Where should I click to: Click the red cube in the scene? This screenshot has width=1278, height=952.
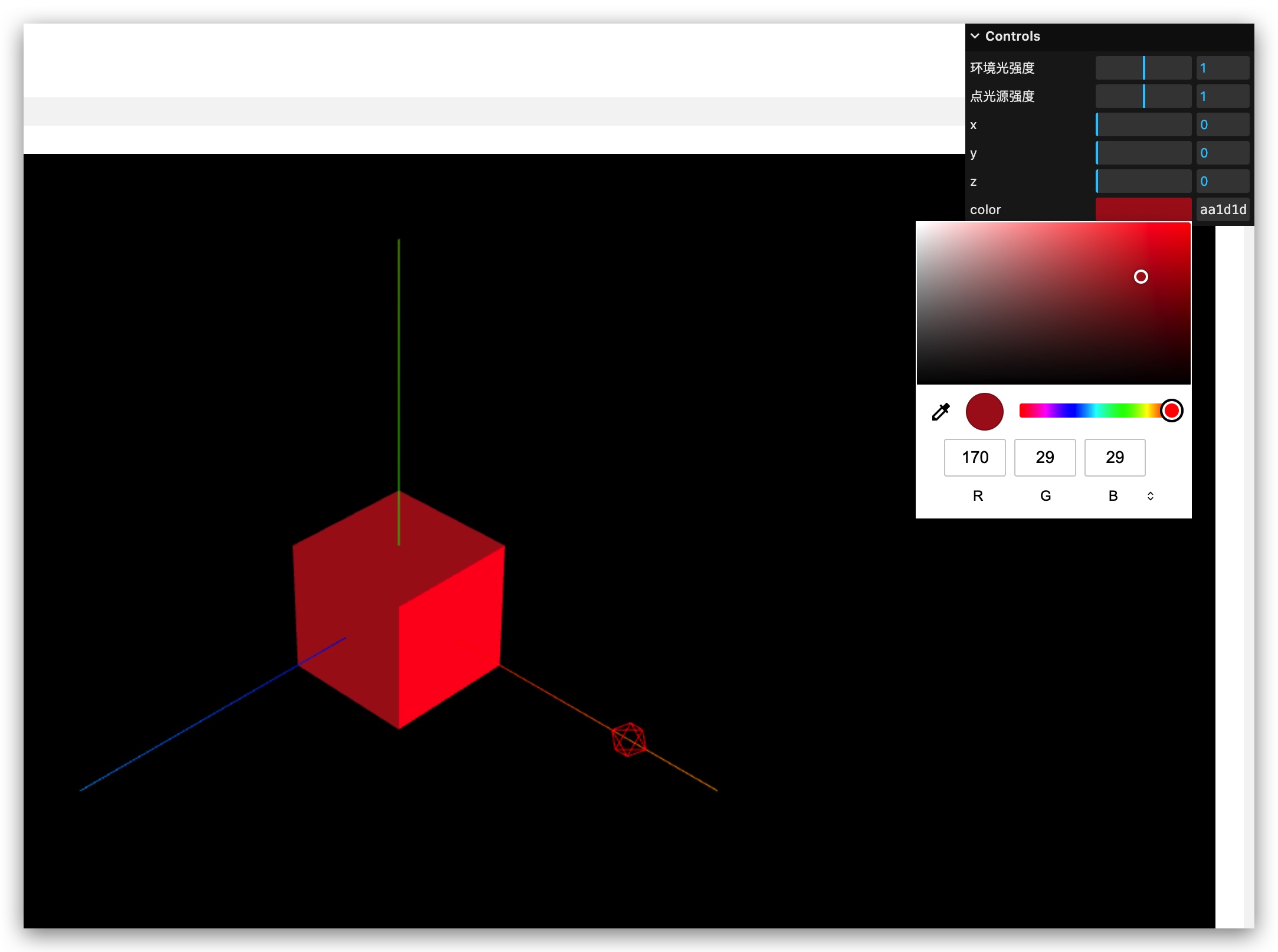(x=399, y=610)
